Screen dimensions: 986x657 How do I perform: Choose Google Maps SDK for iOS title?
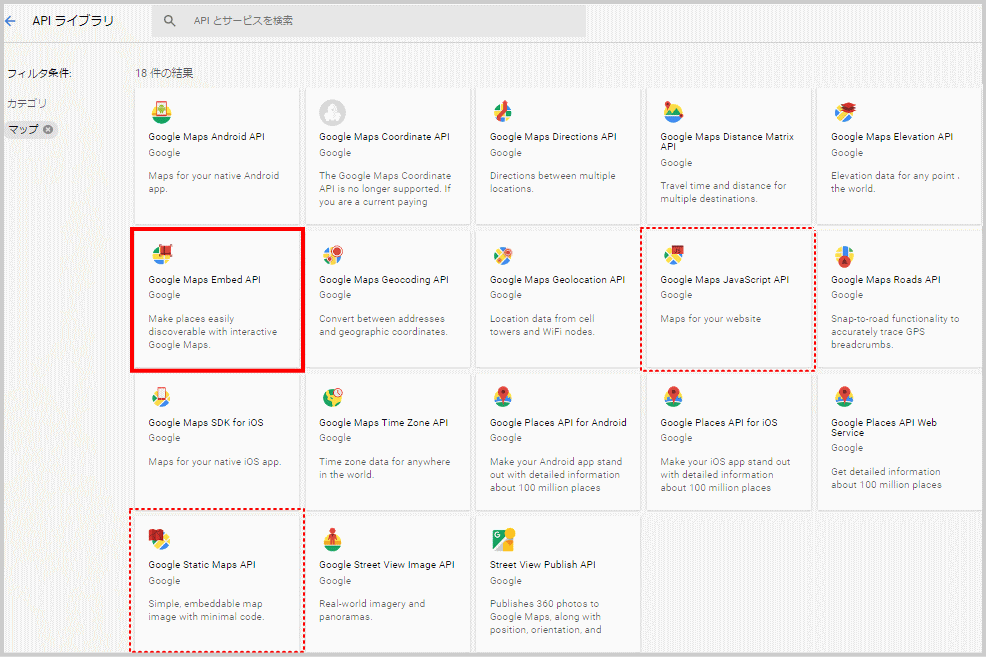click(x=206, y=422)
